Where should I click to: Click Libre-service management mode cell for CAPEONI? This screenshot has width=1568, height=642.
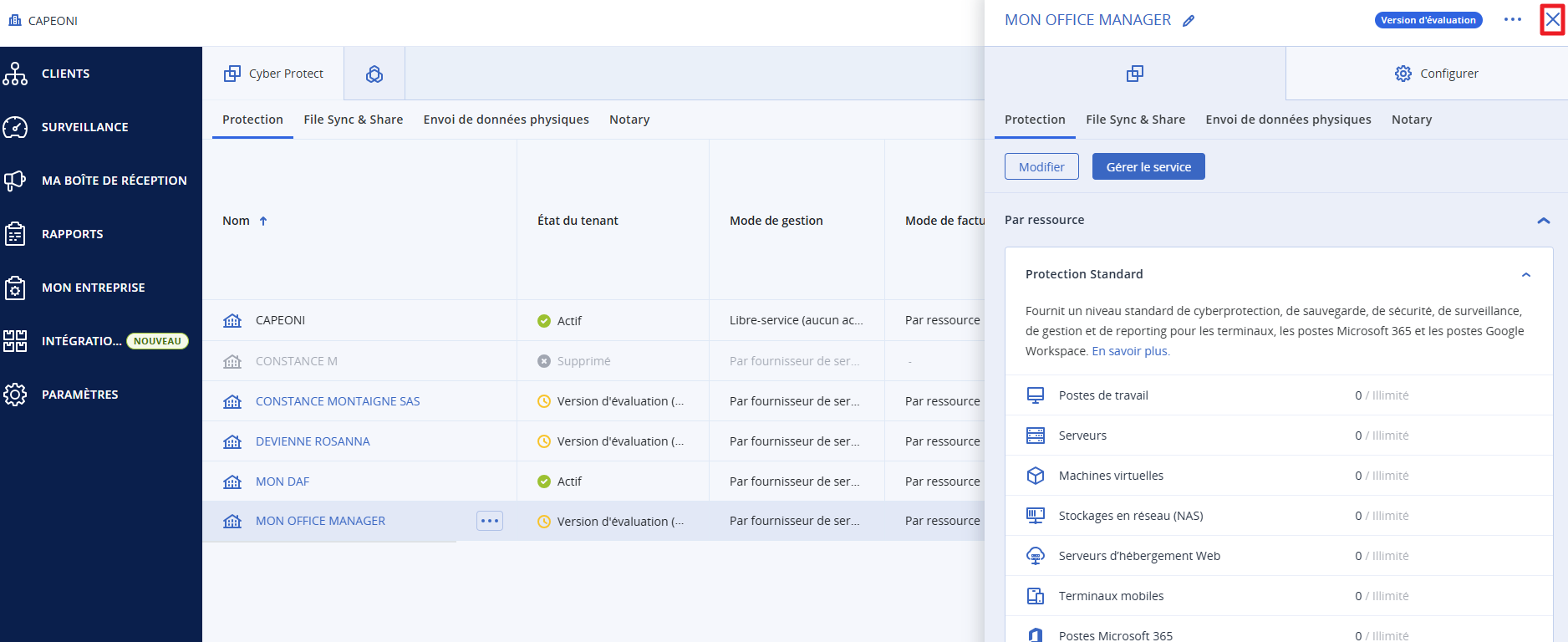tap(796, 320)
